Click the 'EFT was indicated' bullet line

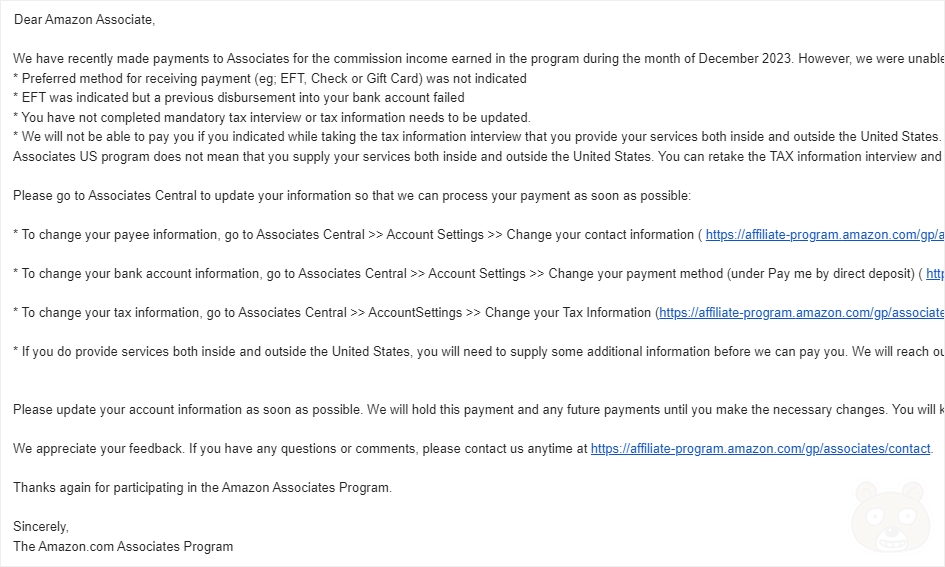pyautogui.click(x=239, y=98)
